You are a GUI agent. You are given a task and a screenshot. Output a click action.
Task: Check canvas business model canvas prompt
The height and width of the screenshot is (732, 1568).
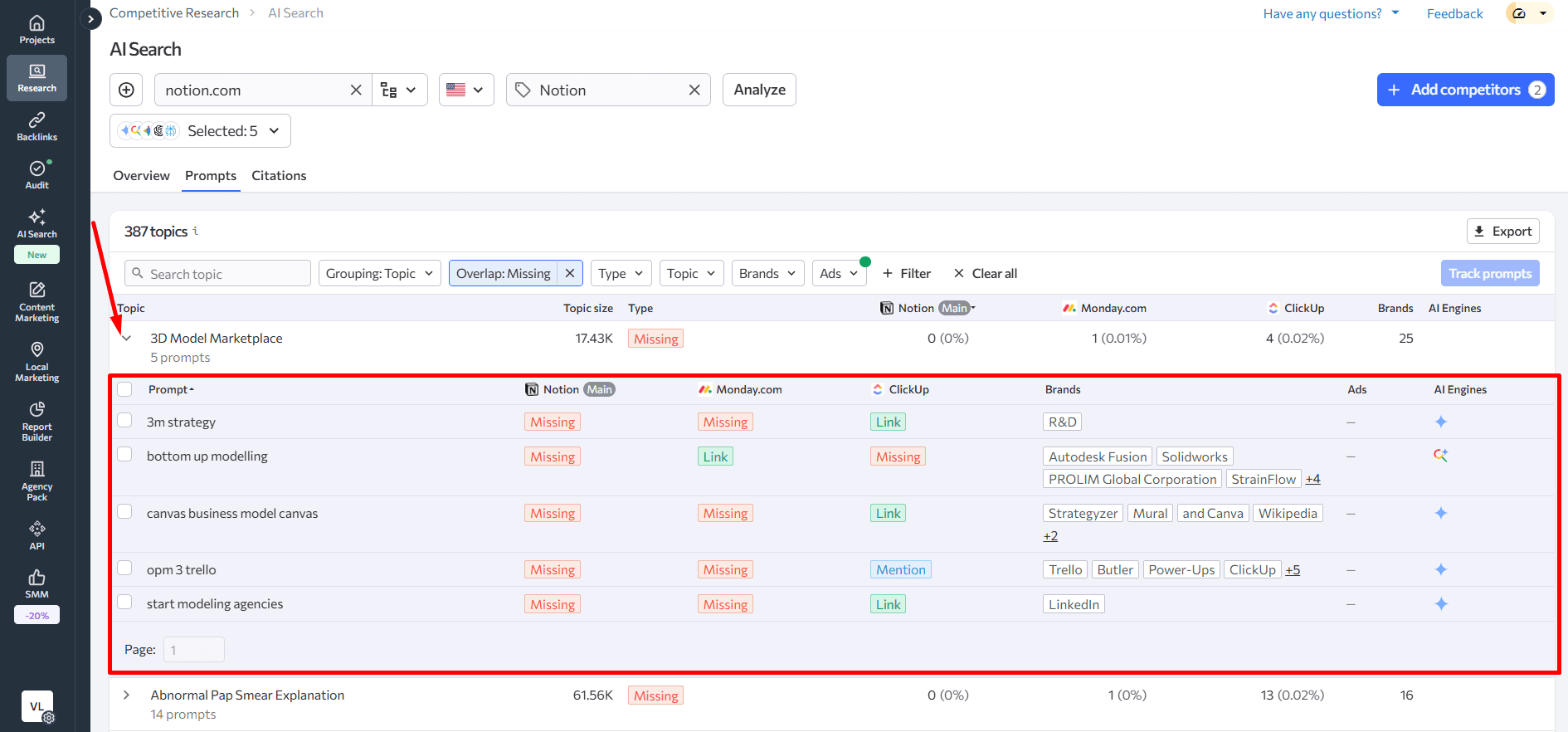click(x=124, y=511)
